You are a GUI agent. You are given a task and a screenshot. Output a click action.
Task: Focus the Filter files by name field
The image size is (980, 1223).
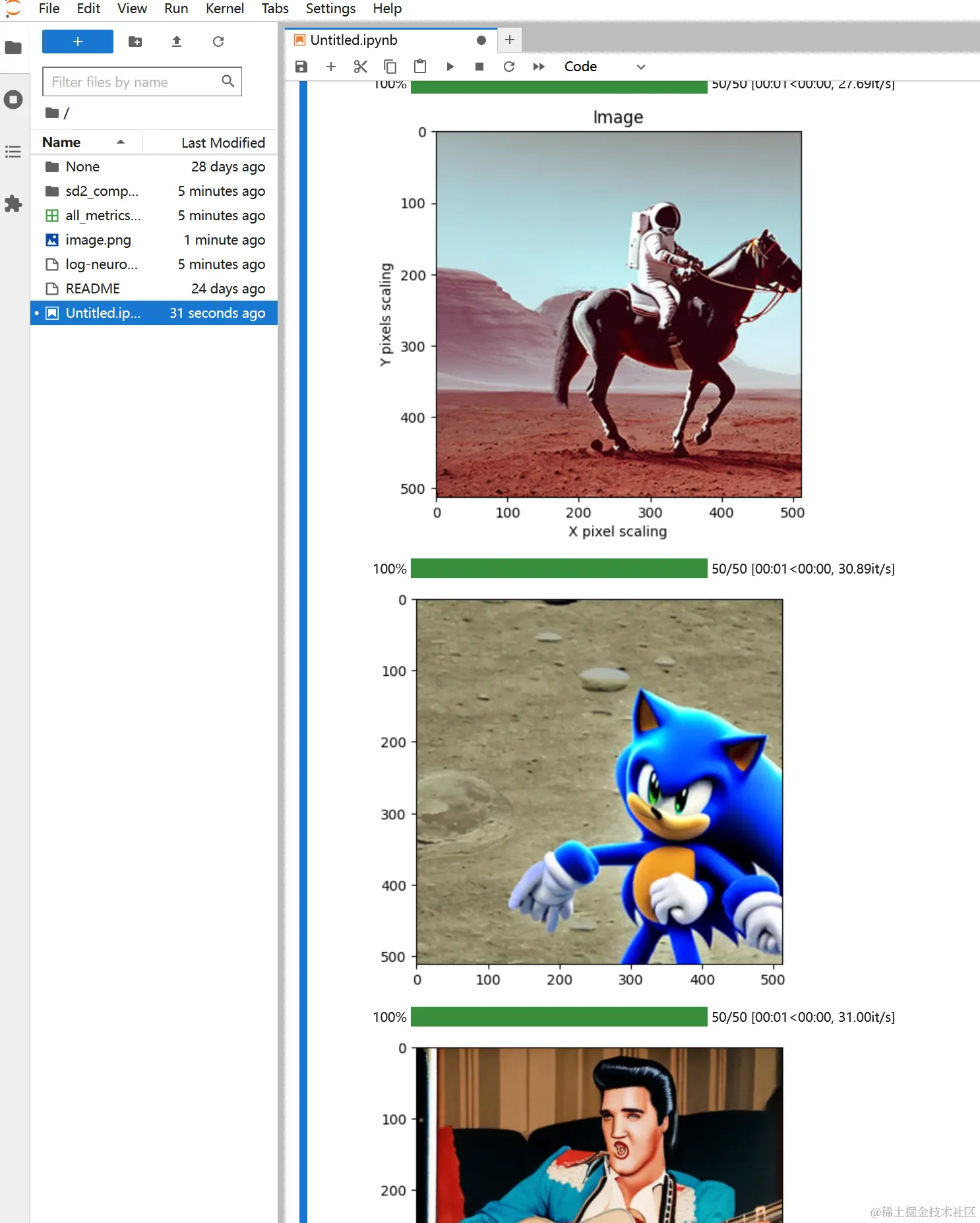pyautogui.click(x=142, y=82)
